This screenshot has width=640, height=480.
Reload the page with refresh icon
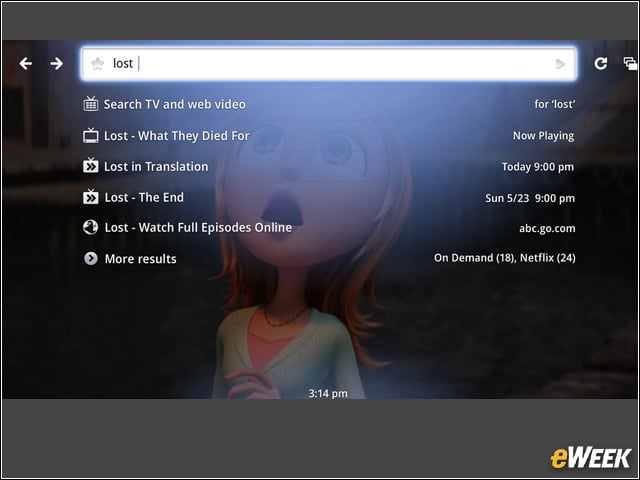[600, 63]
